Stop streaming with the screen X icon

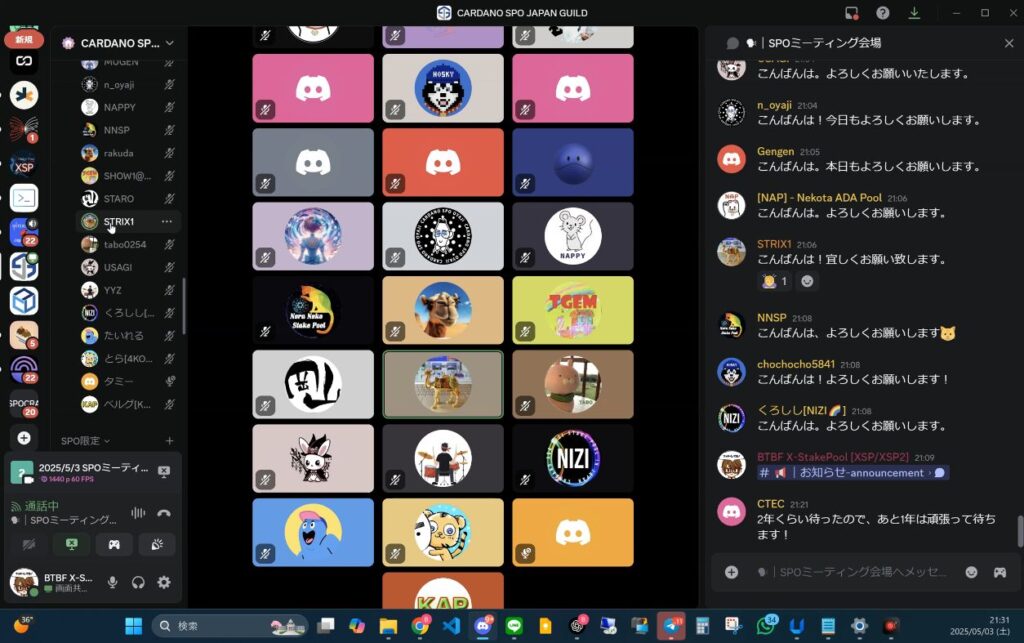[164, 471]
